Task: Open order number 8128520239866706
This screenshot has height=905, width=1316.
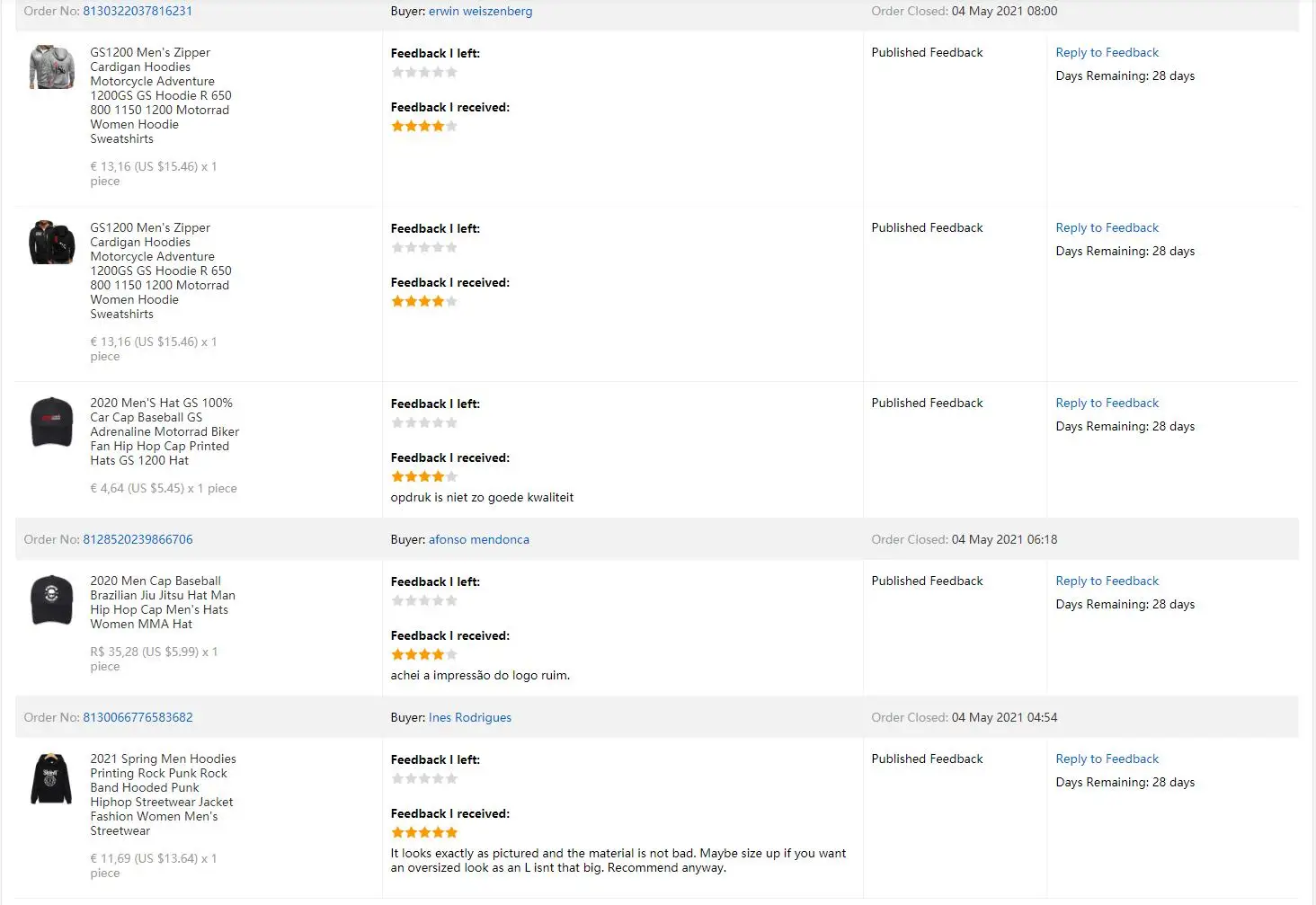Action: pyautogui.click(x=138, y=539)
